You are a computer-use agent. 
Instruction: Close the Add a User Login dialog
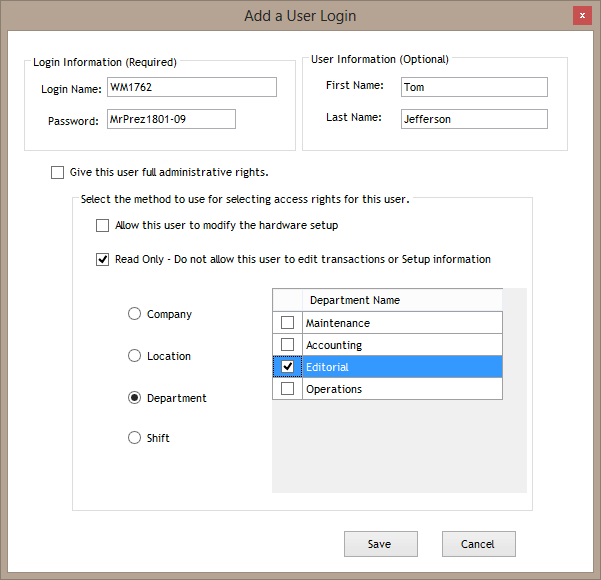(x=581, y=16)
